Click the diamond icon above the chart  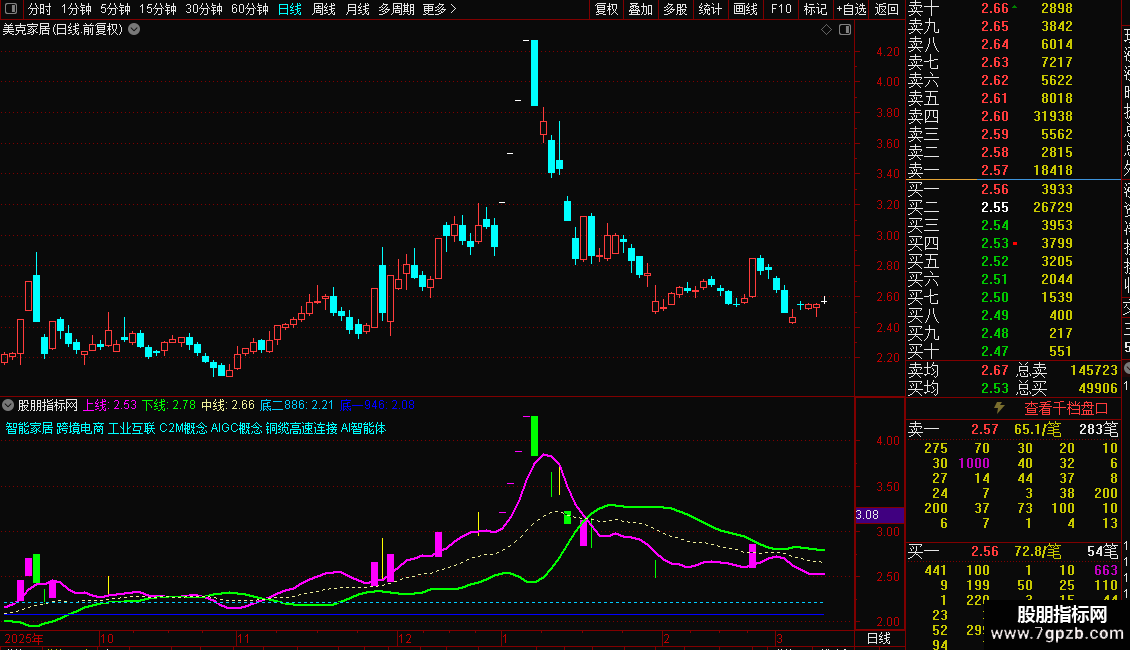(827, 30)
